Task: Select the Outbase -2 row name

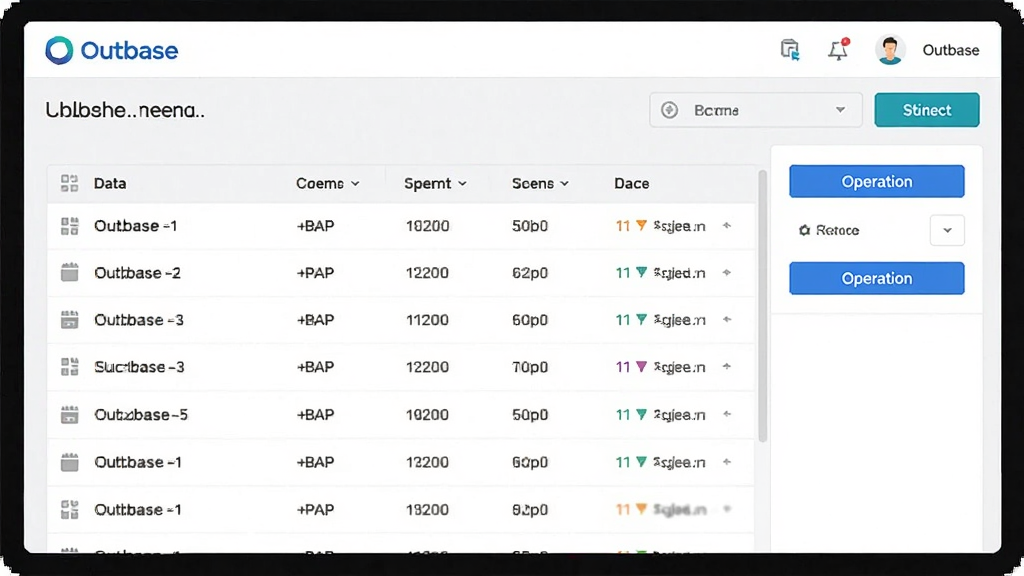Action: click(137, 273)
